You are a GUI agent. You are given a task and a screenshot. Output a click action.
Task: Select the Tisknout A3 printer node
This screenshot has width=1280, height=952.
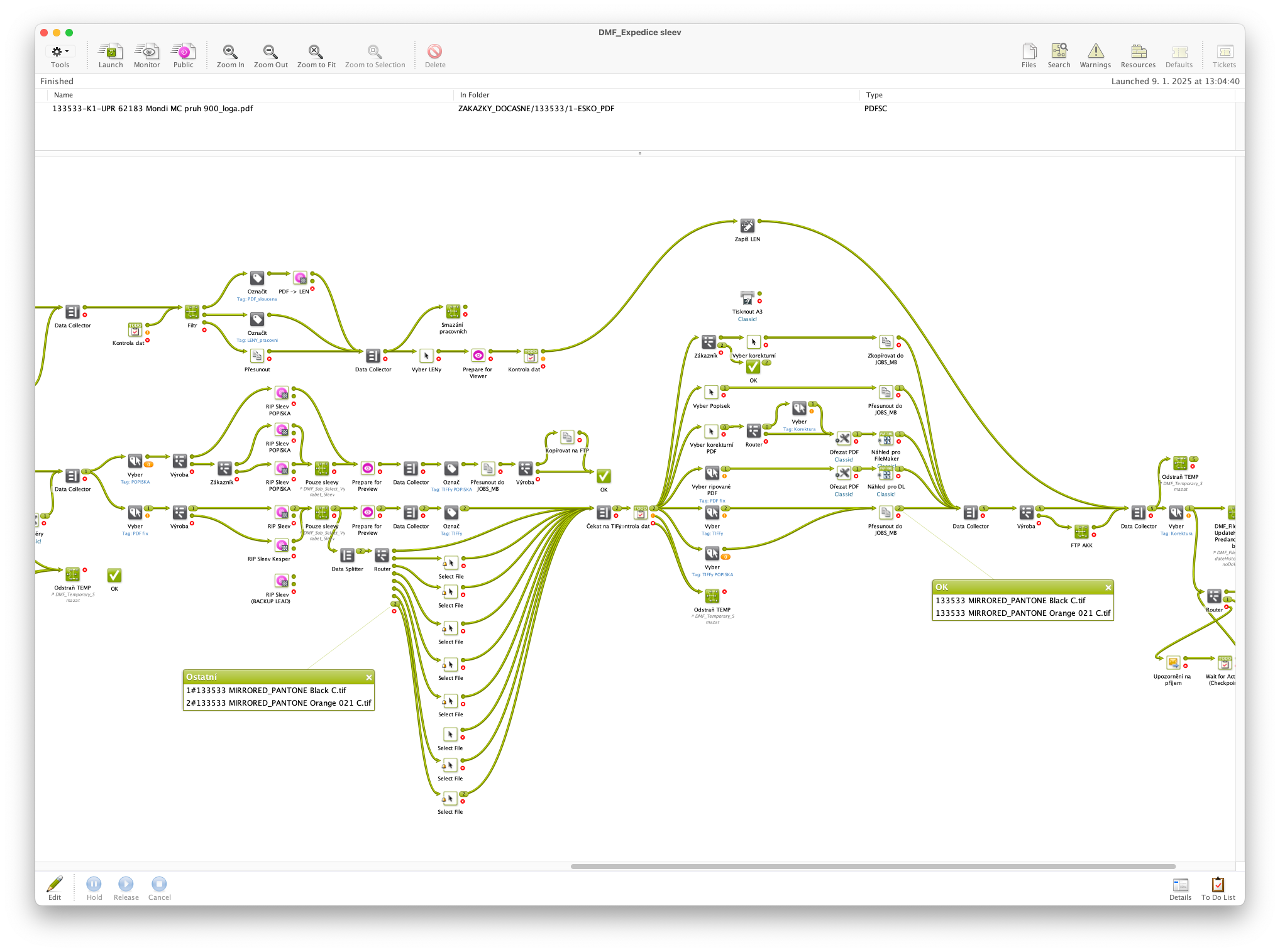tap(747, 298)
